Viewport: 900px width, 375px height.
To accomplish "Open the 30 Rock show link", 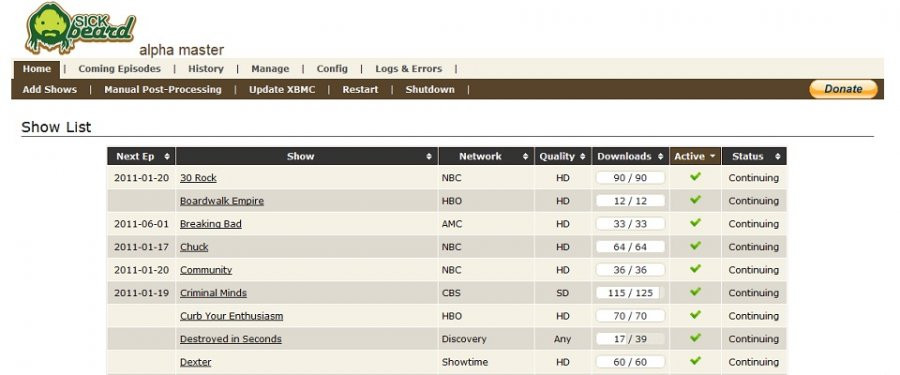I will [198, 178].
